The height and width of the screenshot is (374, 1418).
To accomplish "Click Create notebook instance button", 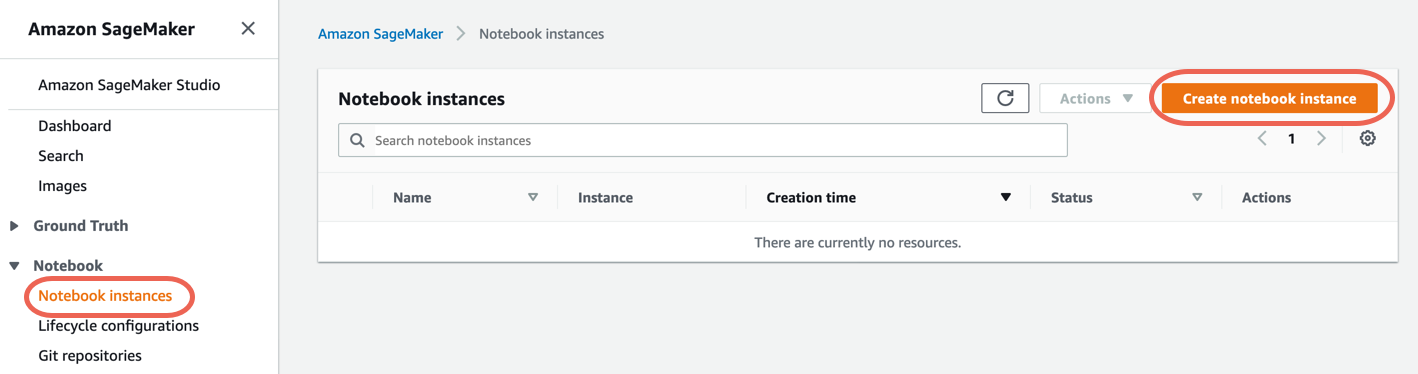I will (1269, 98).
